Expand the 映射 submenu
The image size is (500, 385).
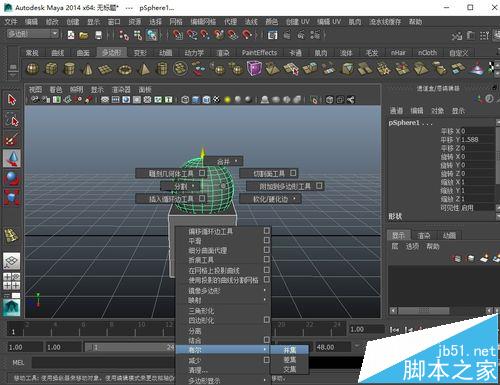(223, 300)
